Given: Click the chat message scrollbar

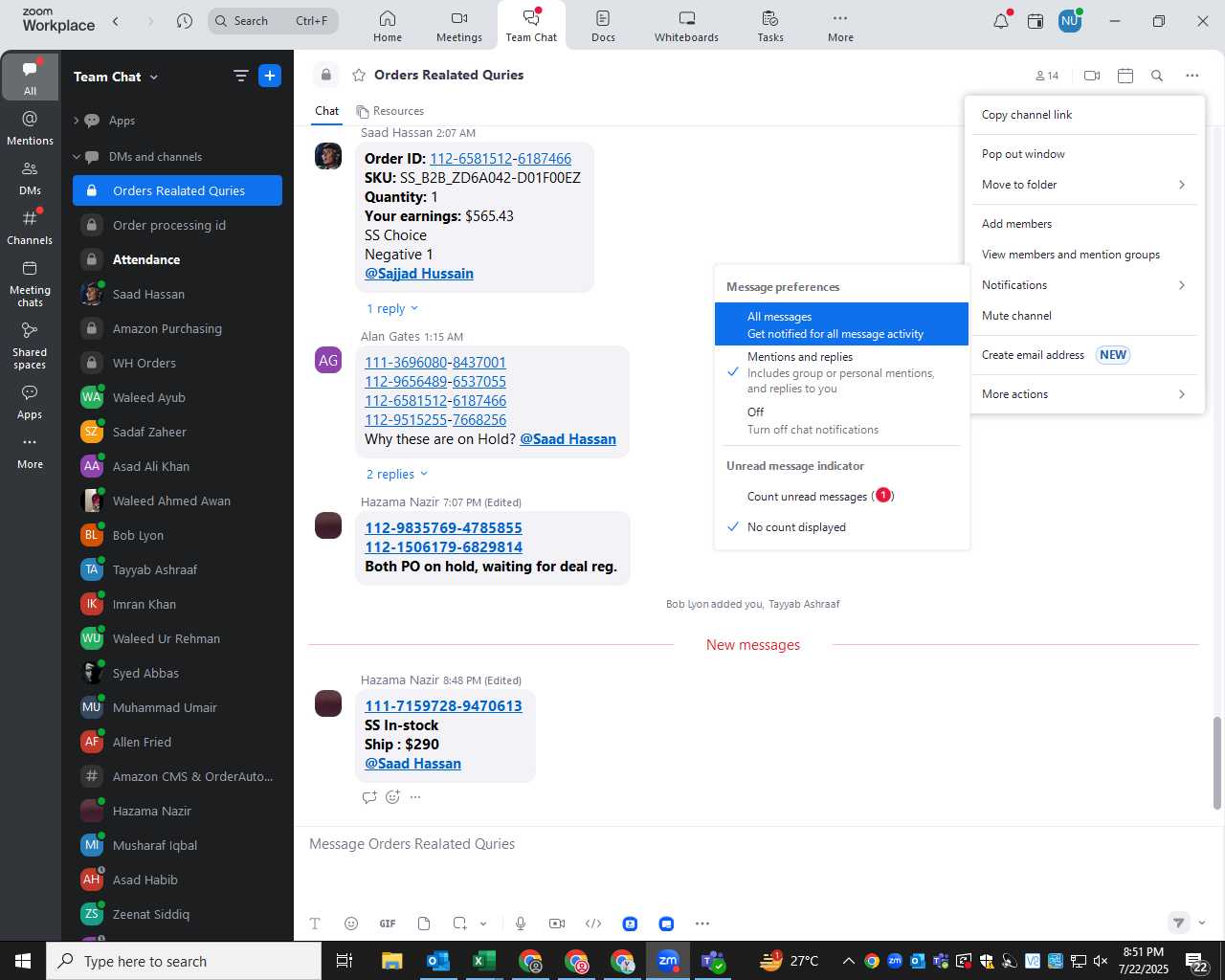Looking at the screenshot, I should [x=1217, y=763].
